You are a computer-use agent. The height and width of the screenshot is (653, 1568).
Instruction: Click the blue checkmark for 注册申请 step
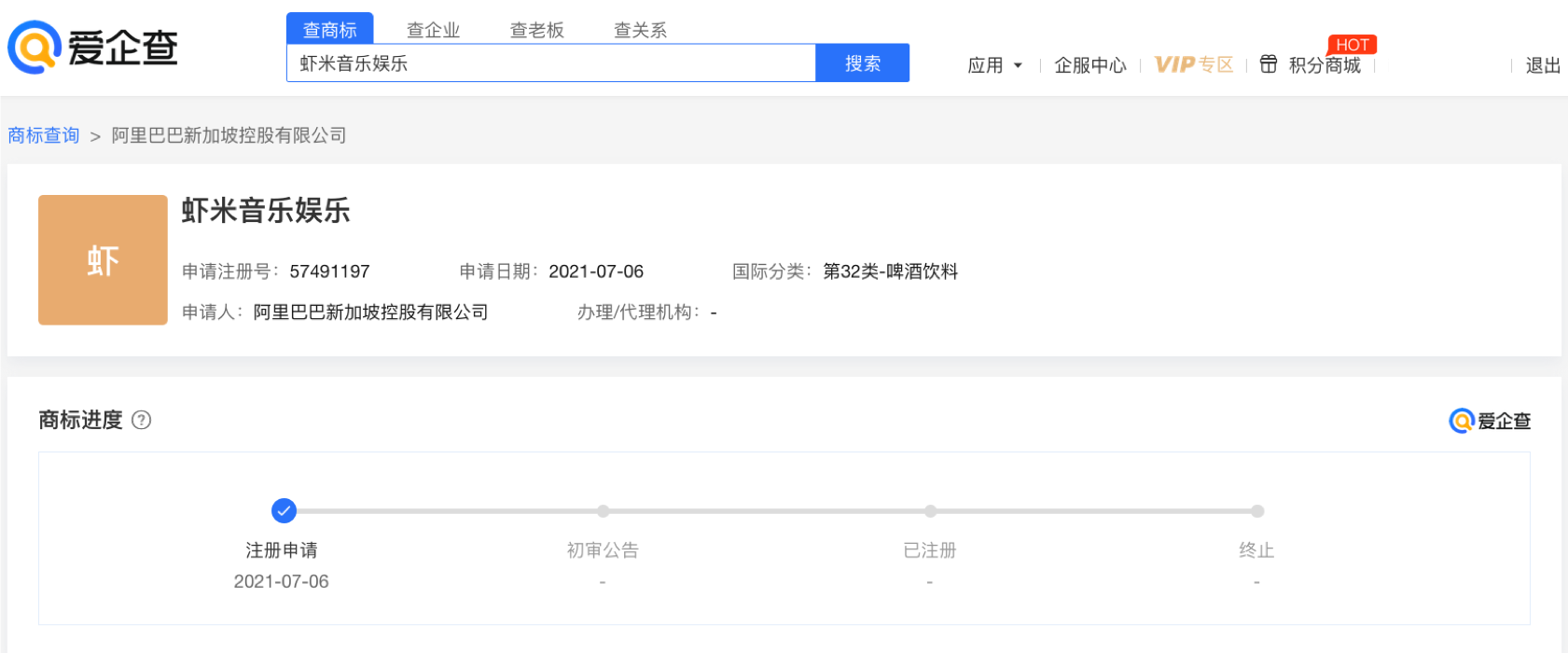click(x=284, y=510)
